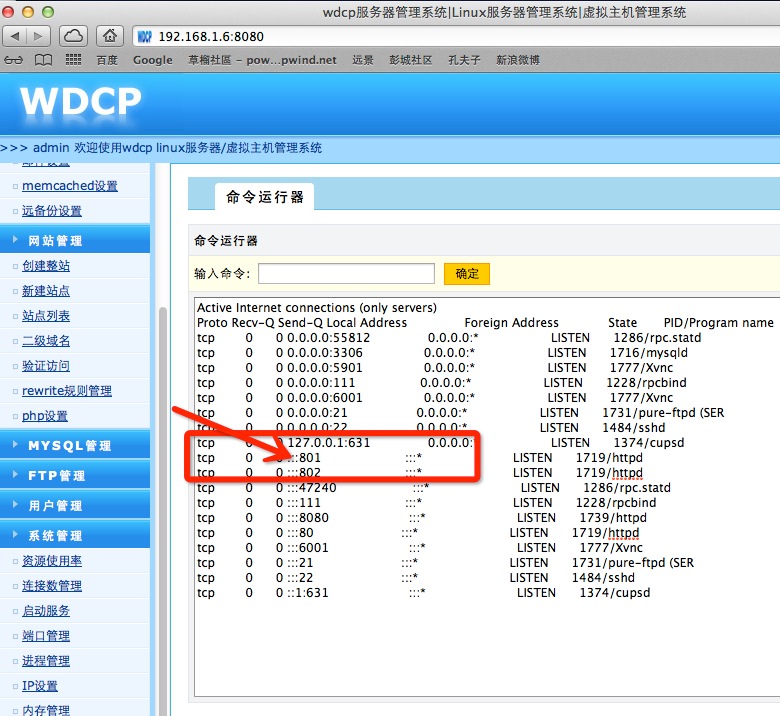Open the memcached设置 link
This screenshot has width=780, height=716.
click(x=70, y=186)
